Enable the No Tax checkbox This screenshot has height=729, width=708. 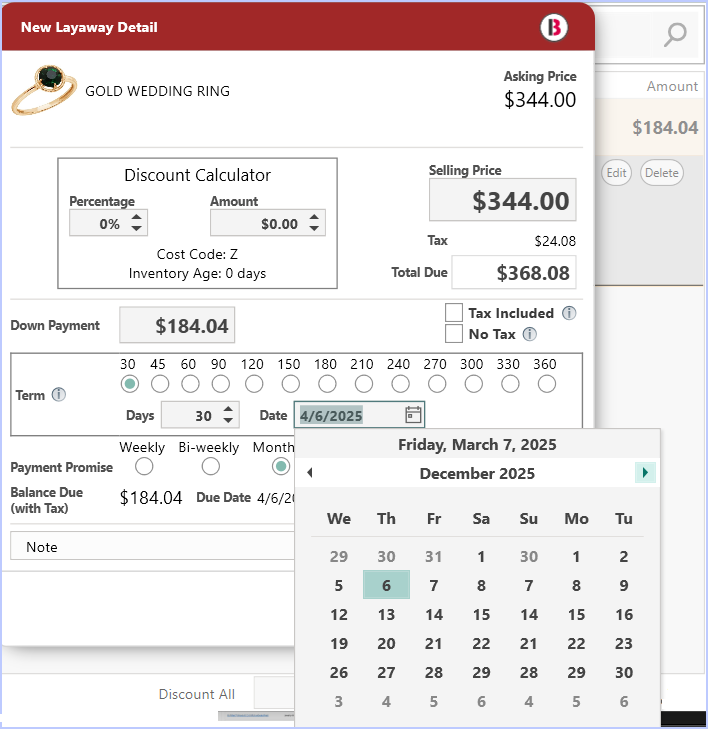(454, 334)
